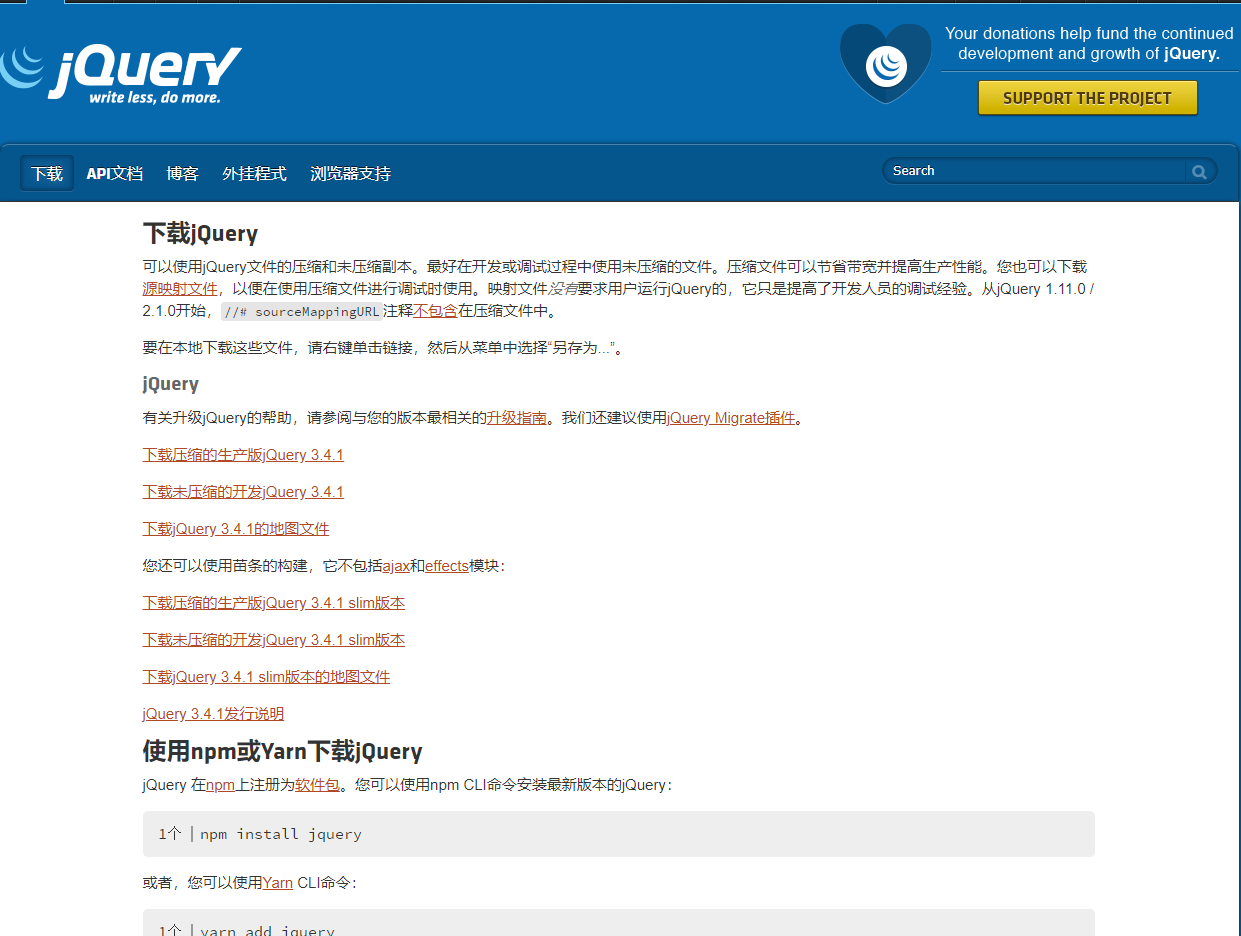
Task: Click the jQuery logo
Action: point(120,73)
